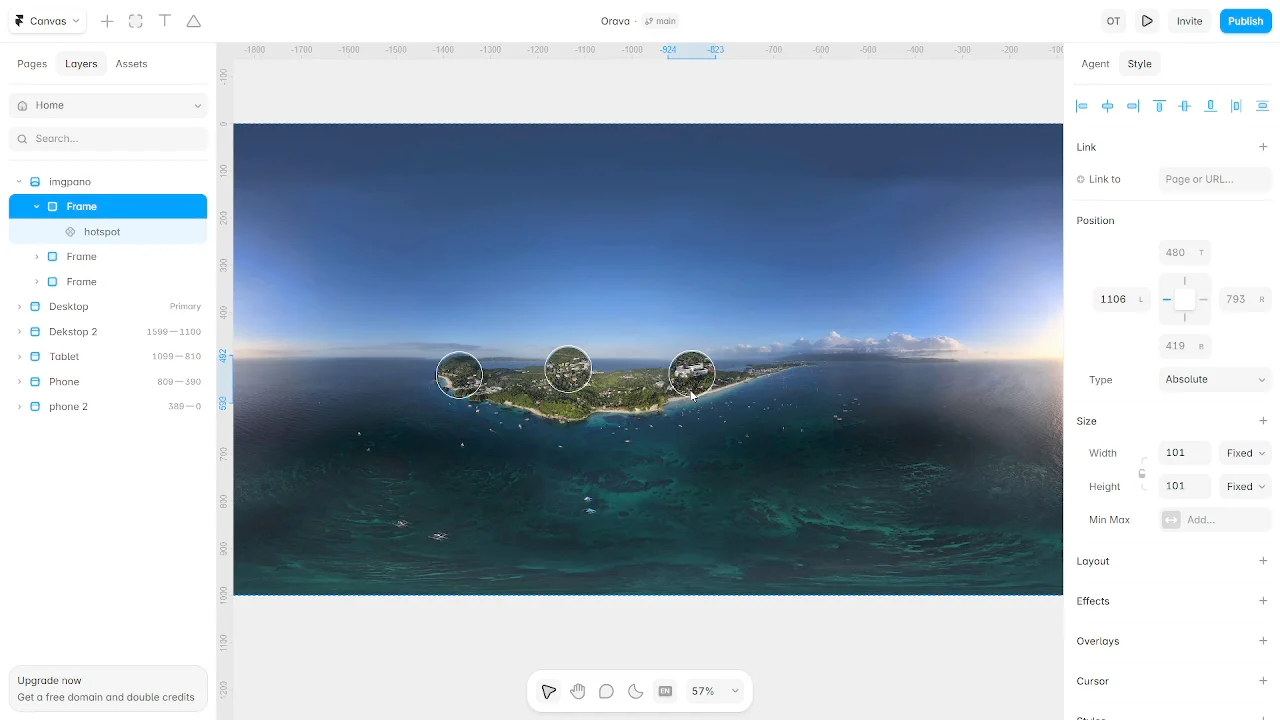
Task: Open the EN language switcher
Action: (x=665, y=691)
